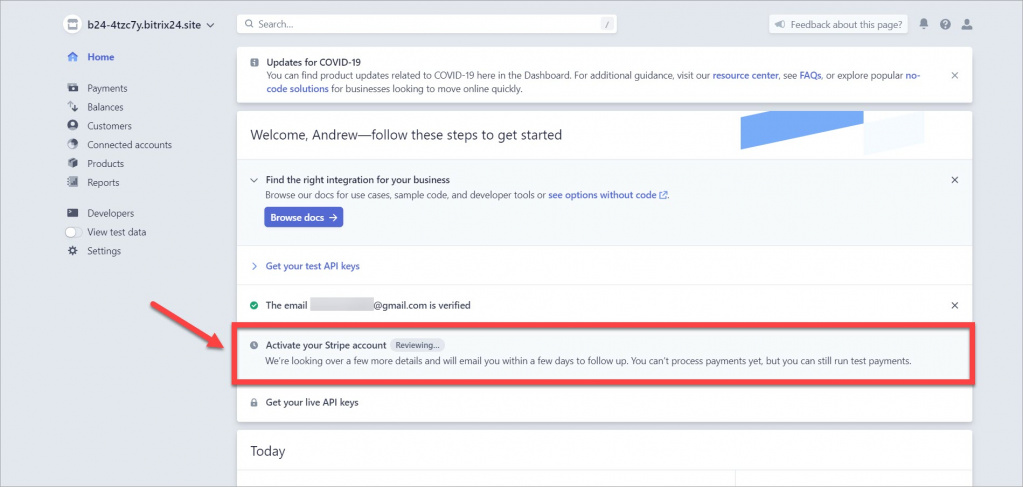Click the Products box icon

[x=73, y=163]
